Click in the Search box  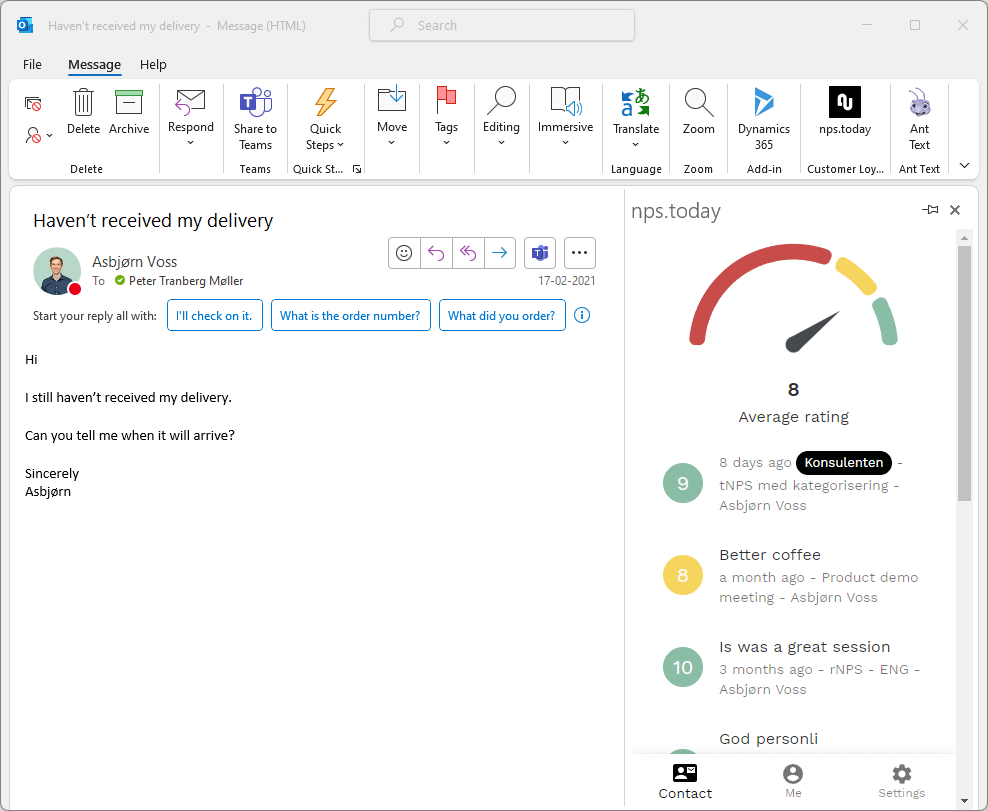pos(502,25)
